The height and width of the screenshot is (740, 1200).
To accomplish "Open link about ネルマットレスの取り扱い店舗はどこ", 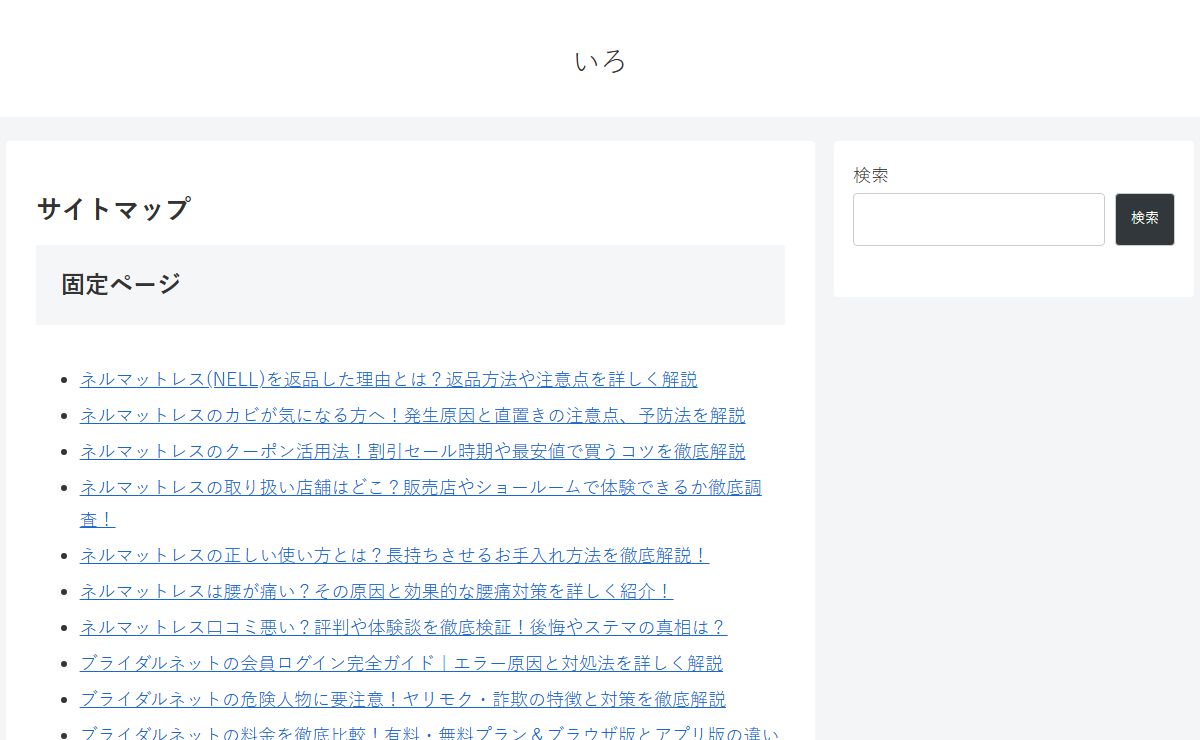I will pyautogui.click(x=421, y=503).
